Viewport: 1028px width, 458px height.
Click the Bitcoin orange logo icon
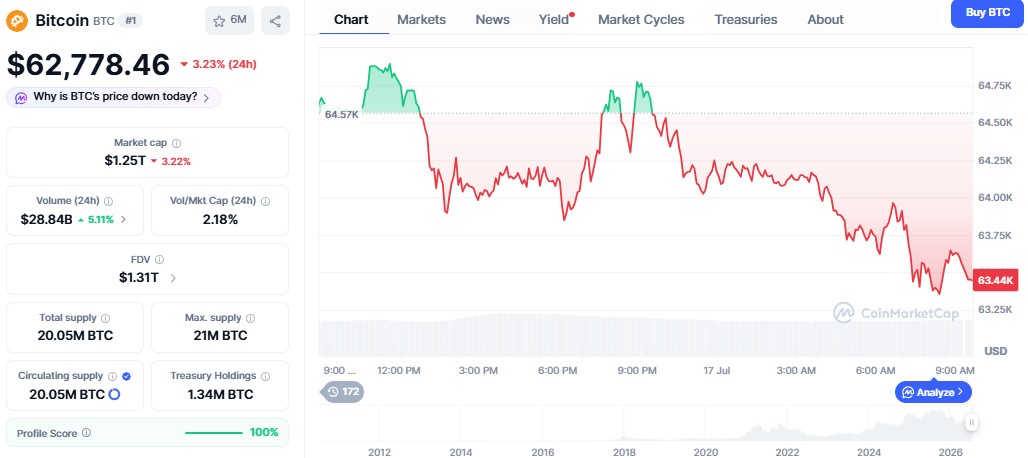(17, 21)
